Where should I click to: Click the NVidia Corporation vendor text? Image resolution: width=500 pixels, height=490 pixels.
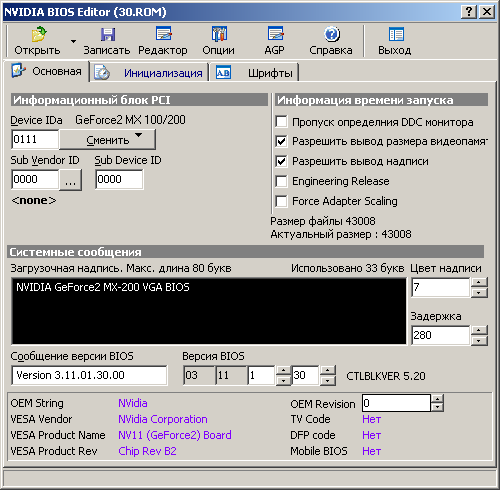(163, 419)
